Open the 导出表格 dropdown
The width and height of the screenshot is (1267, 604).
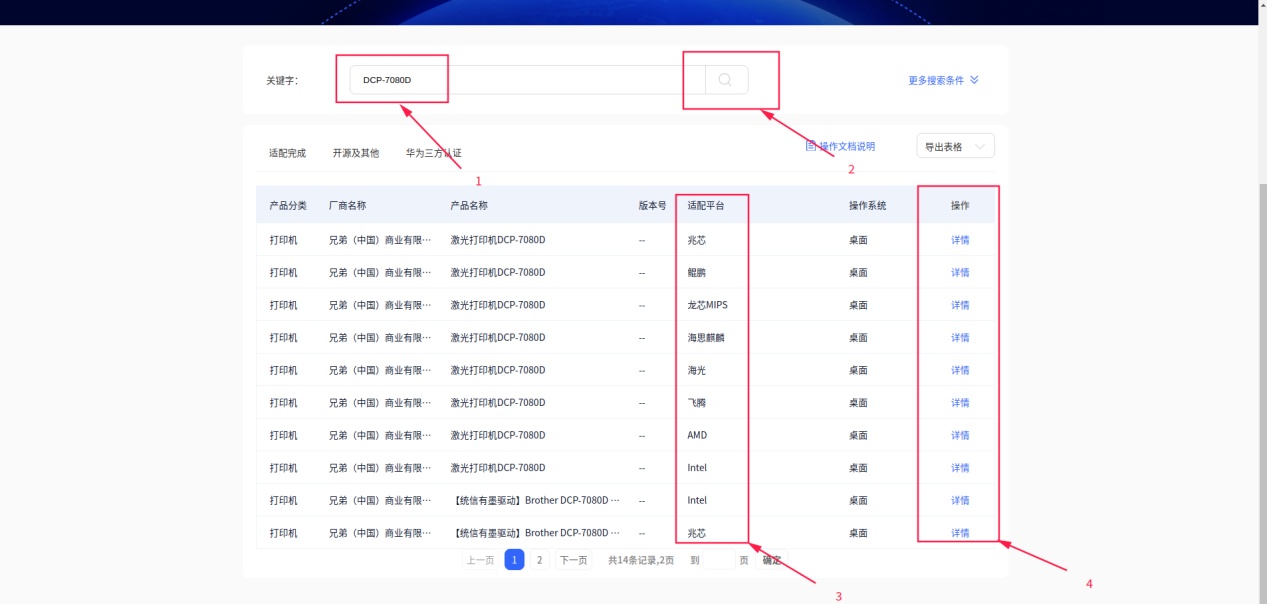click(x=955, y=146)
